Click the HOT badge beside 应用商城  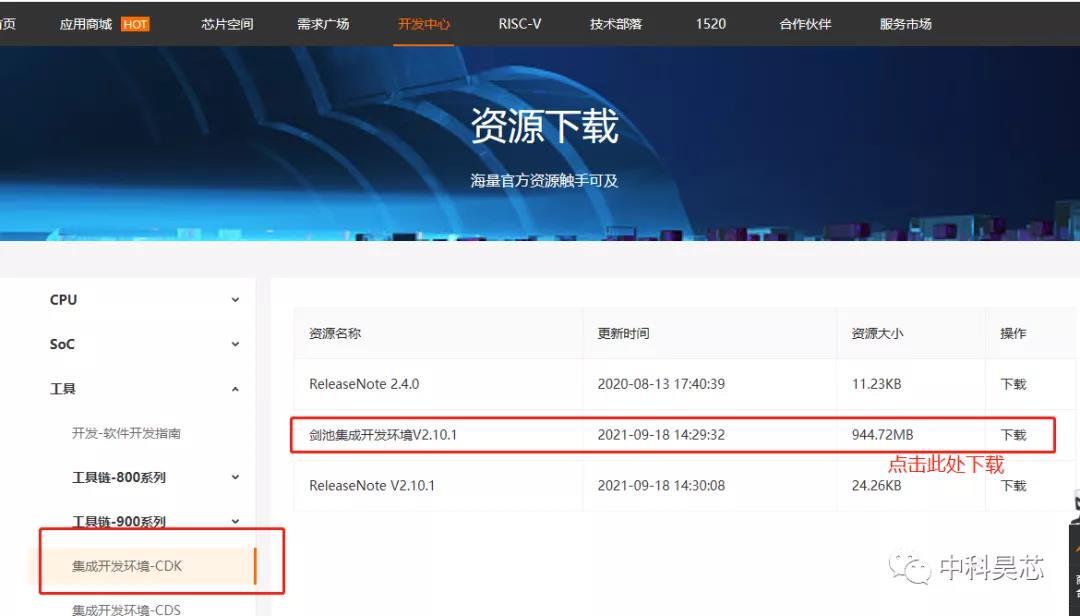click(135, 24)
